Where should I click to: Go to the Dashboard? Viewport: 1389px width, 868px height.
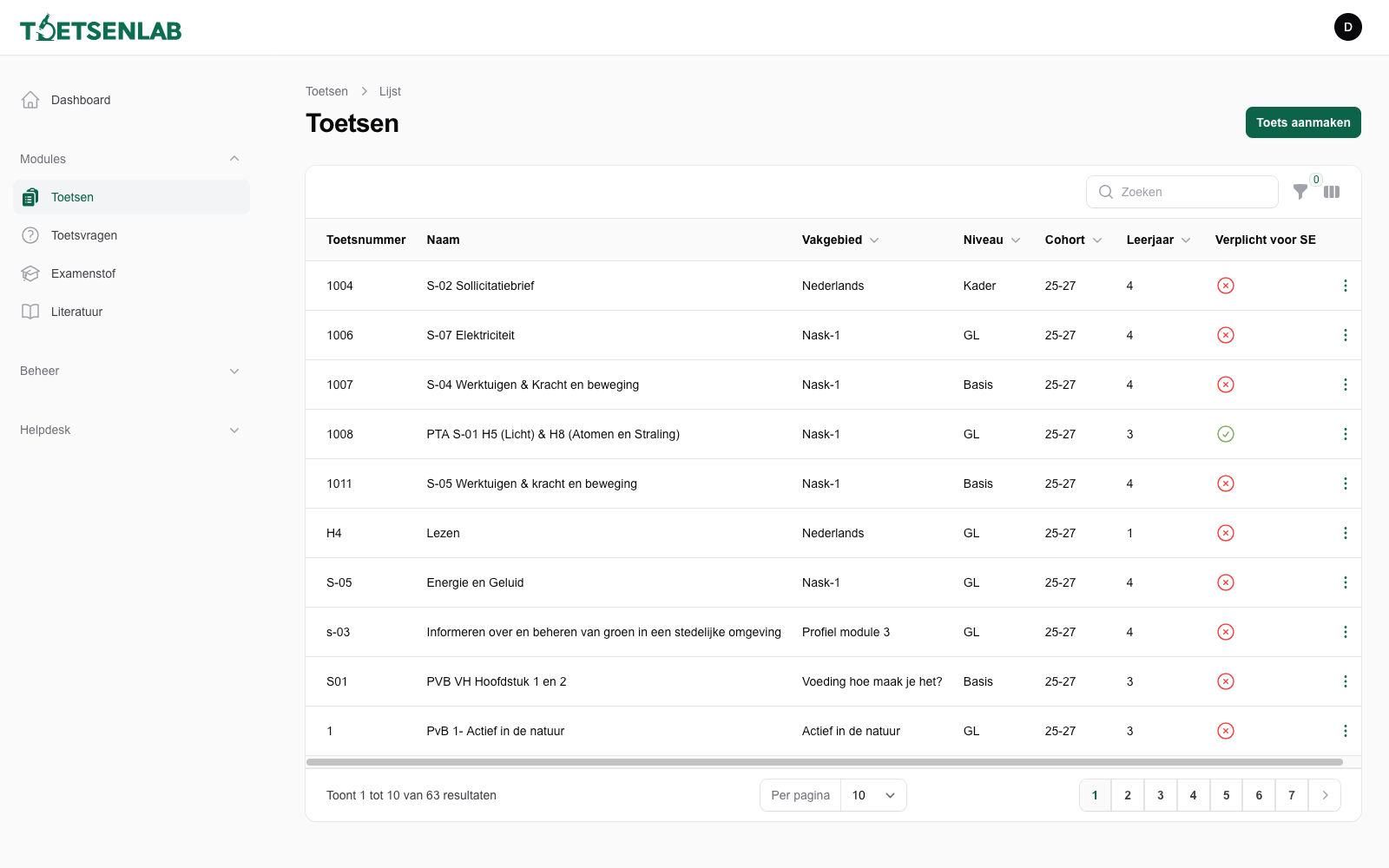coord(81,100)
